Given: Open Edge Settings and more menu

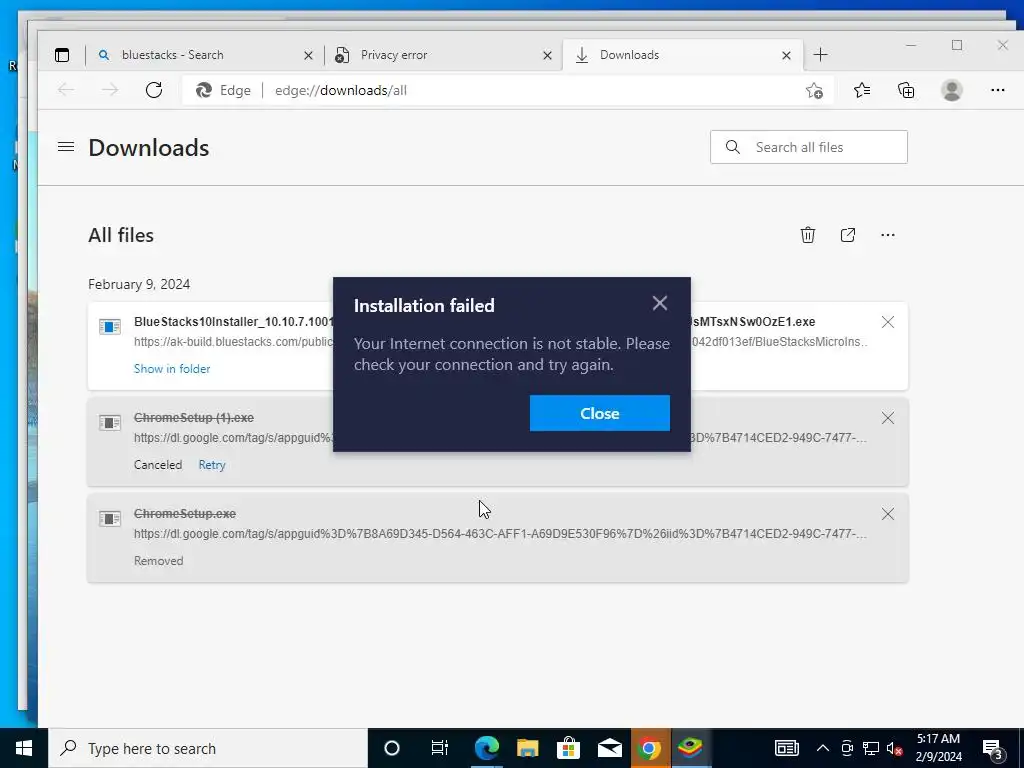Looking at the screenshot, I should point(997,90).
